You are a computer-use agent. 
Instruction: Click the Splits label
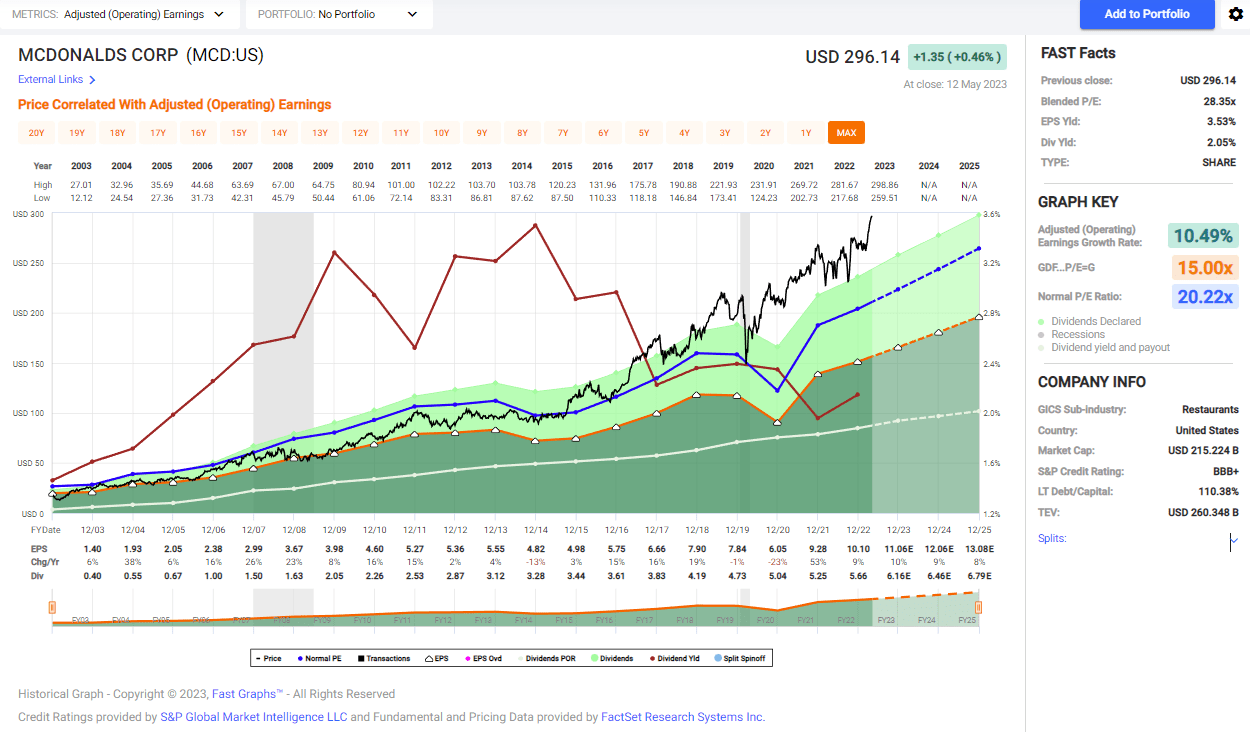(1052, 539)
